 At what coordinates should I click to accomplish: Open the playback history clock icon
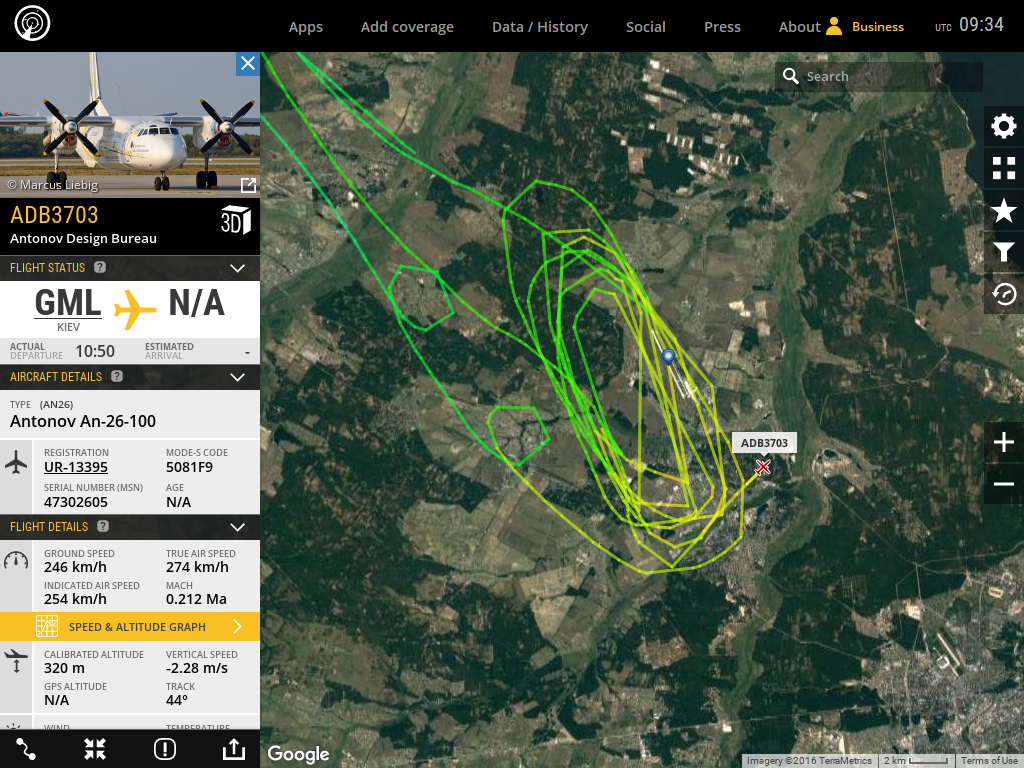pyautogui.click(x=1004, y=295)
